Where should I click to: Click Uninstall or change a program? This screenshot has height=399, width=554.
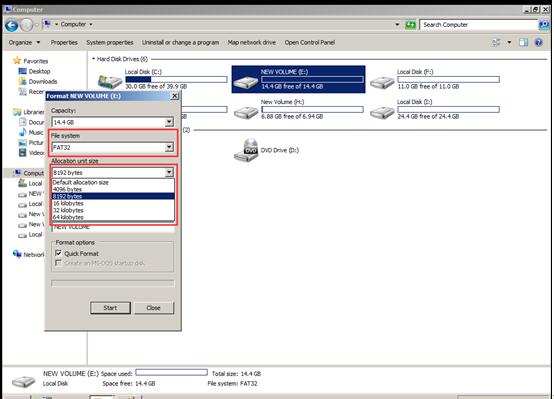point(181,43)
